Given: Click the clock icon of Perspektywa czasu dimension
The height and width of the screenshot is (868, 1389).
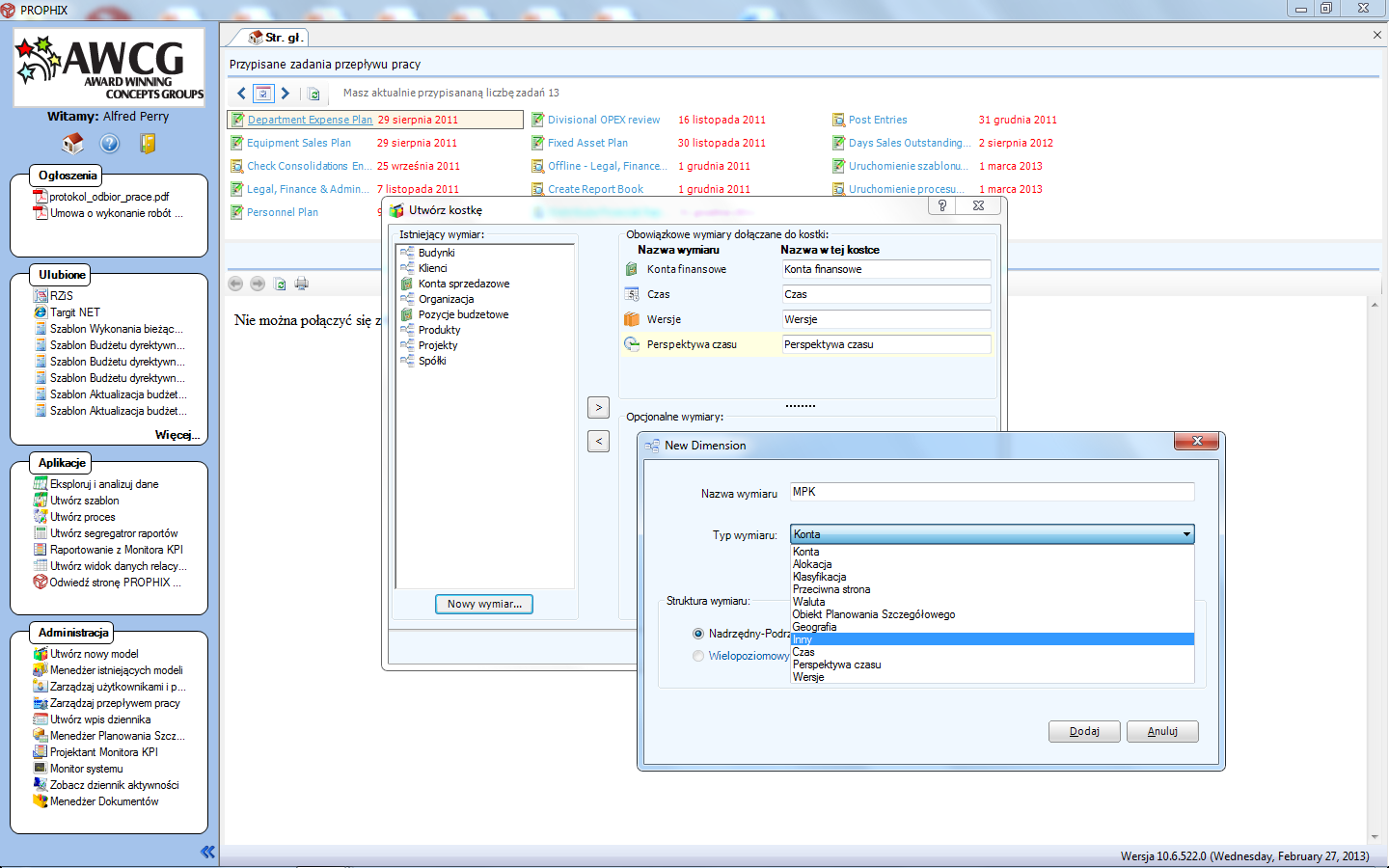Looking at the screenshot, I should point(632,344).
